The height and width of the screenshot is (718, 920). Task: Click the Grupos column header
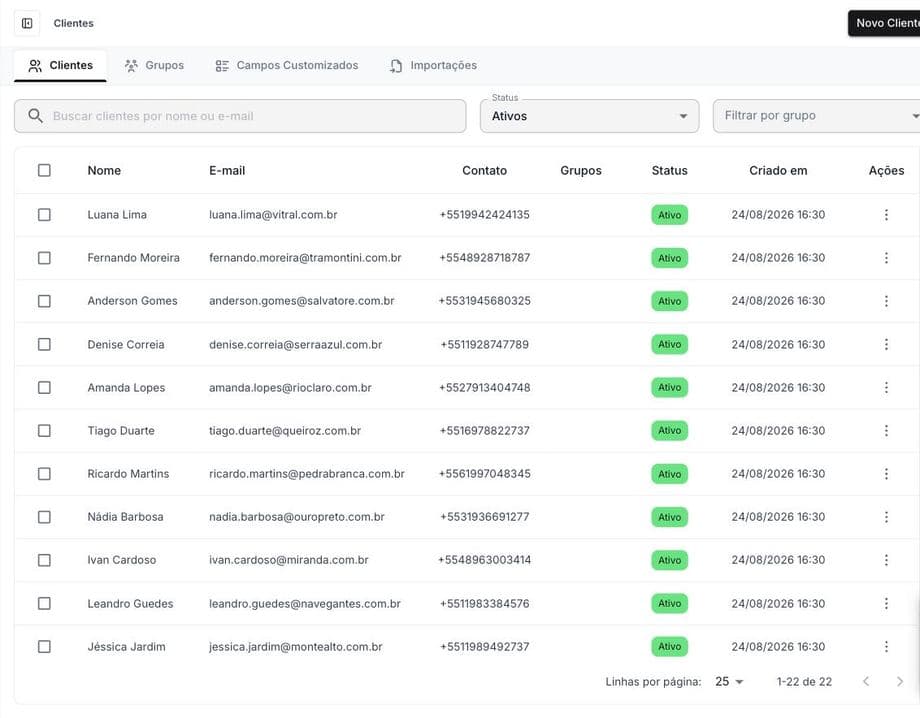(x=581, y=170)
